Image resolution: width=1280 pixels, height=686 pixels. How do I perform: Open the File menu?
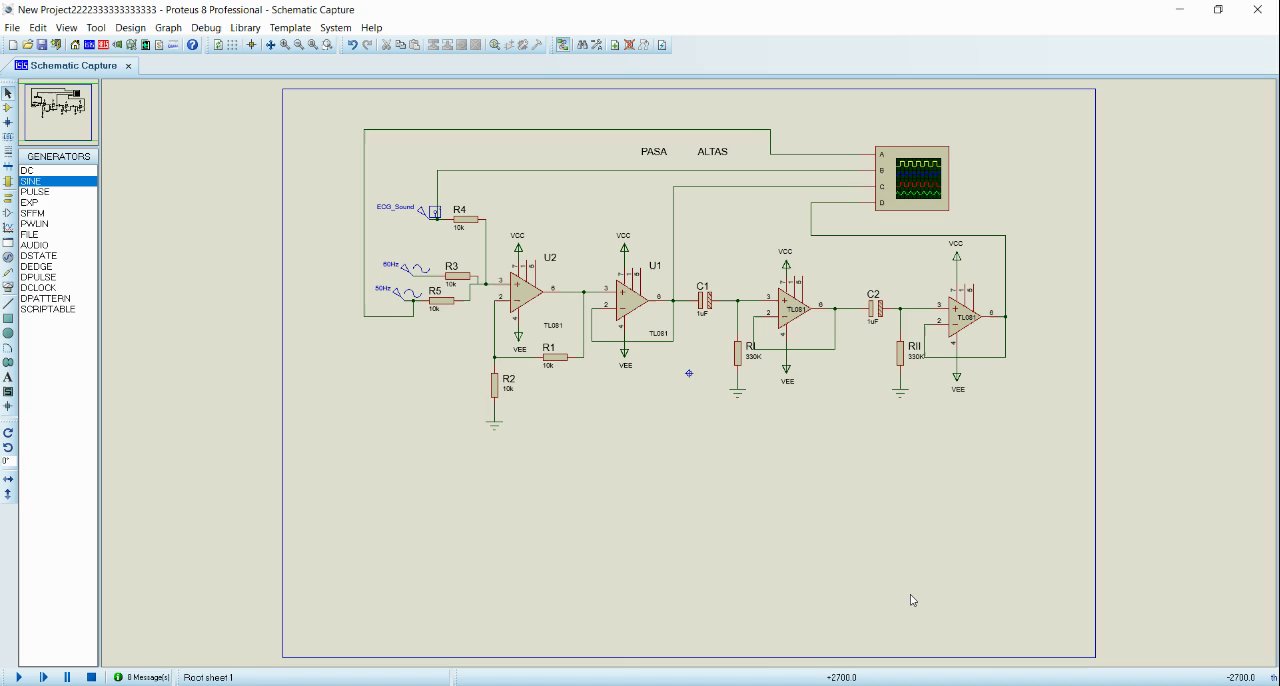click(12, 28)
